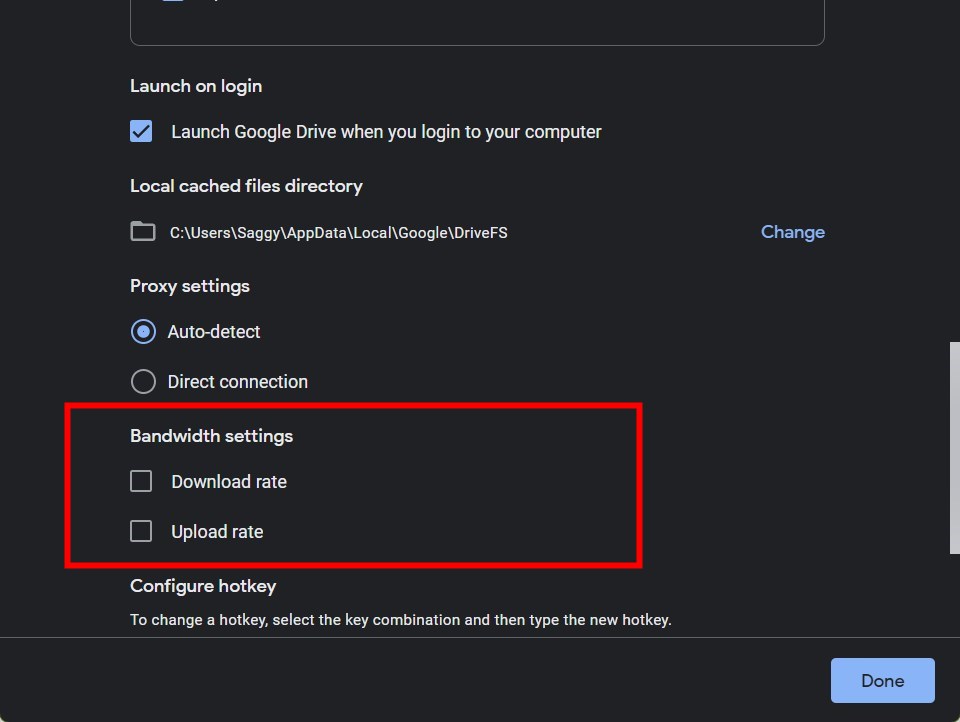Click the "Configure hotkey" heading
This screenshot has width=960, height=722.
[203, 586]
